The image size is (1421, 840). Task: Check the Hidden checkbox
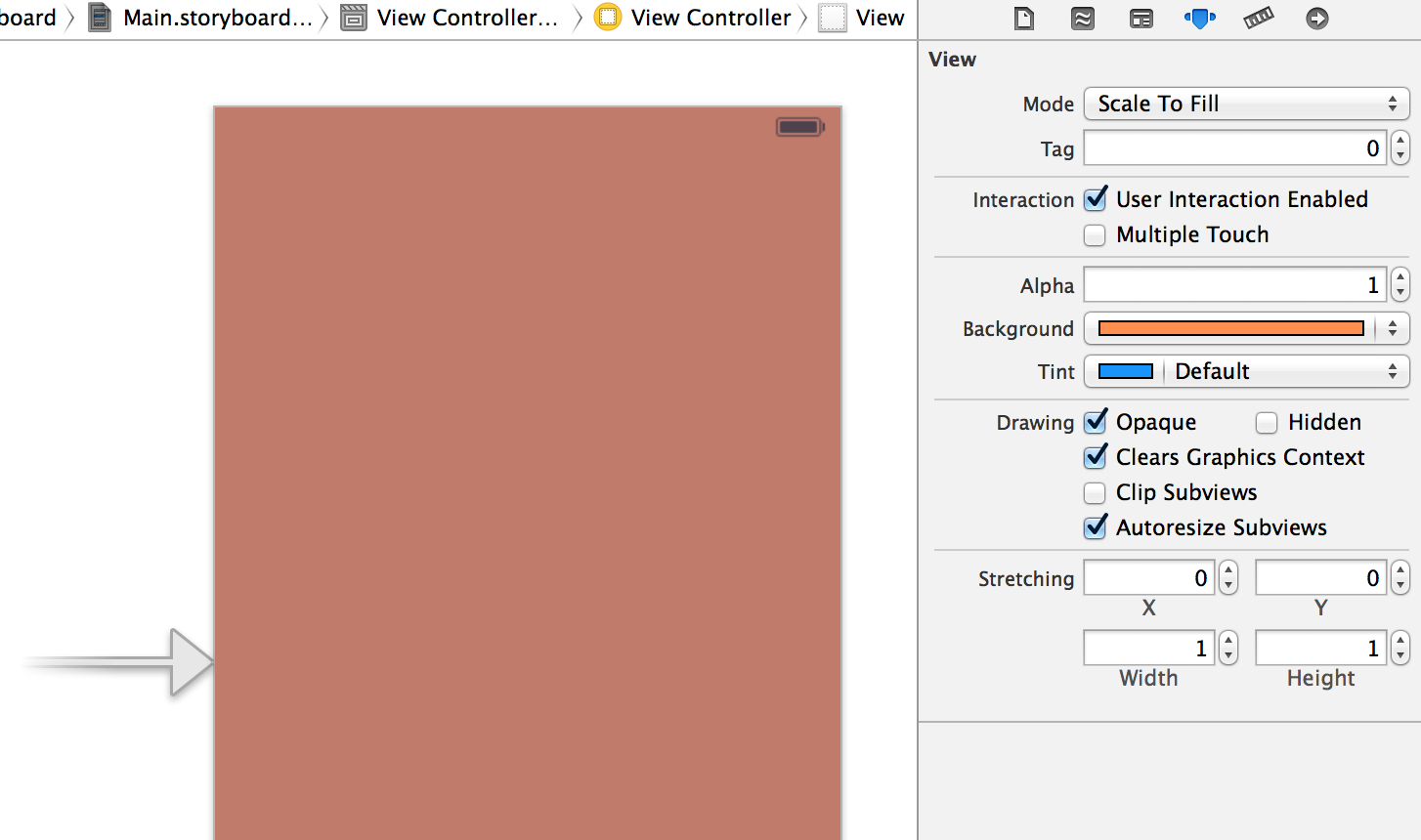(1267, 422)
